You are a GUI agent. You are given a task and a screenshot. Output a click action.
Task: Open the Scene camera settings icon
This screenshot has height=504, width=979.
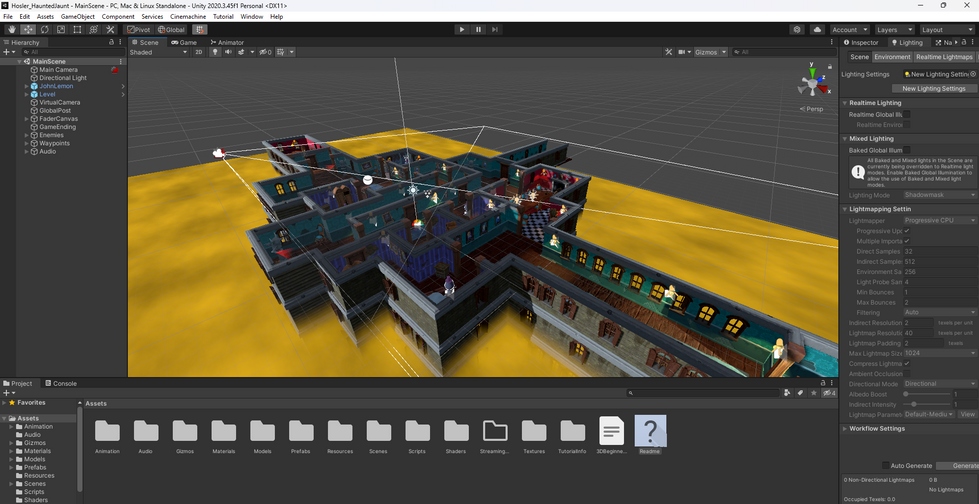point(682,52)
